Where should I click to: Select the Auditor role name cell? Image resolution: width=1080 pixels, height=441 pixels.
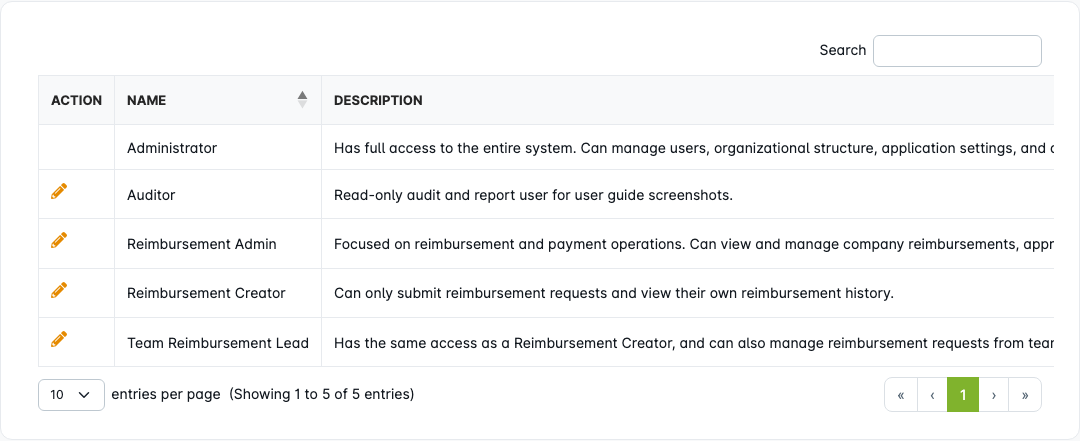151,195
